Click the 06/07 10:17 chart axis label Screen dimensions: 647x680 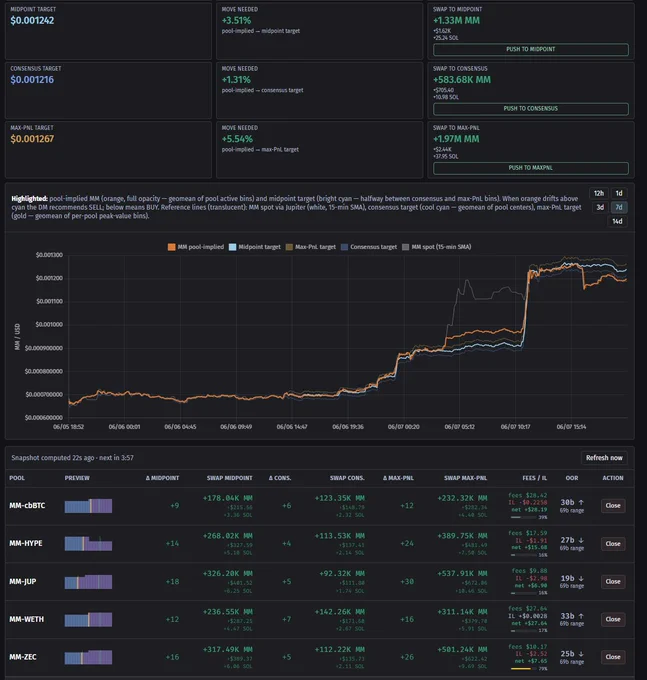click(515, 427)
